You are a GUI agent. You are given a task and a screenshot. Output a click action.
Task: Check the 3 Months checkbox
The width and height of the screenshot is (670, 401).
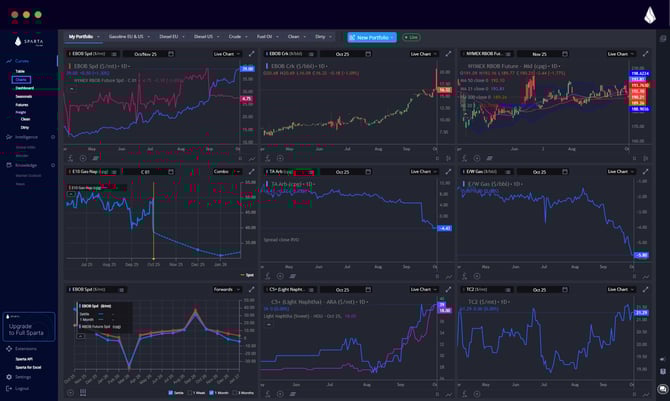pyautogui.click(x=236, y=393)
